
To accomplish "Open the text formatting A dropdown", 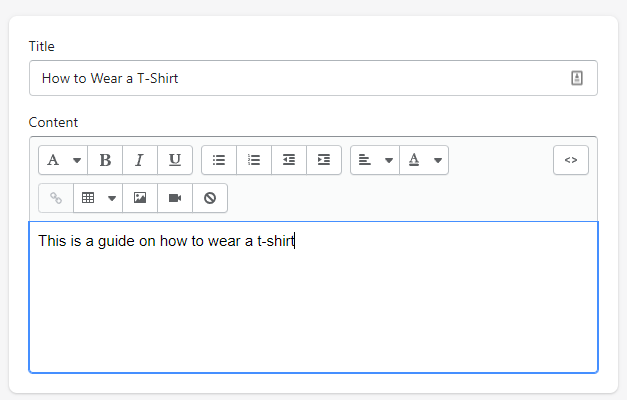I will 63,160.
